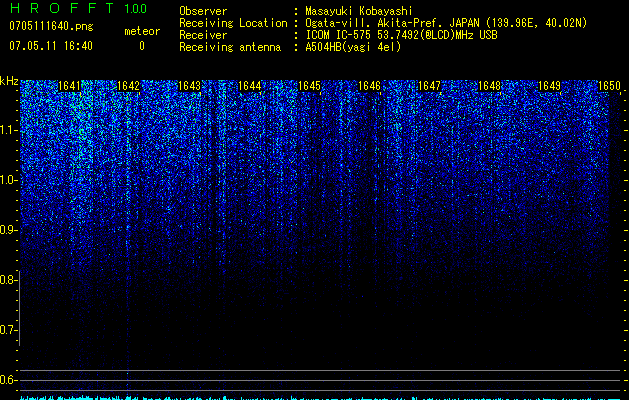Click the 1644 time marker
The image size is (629, 400).
click(x=250, y=86)
